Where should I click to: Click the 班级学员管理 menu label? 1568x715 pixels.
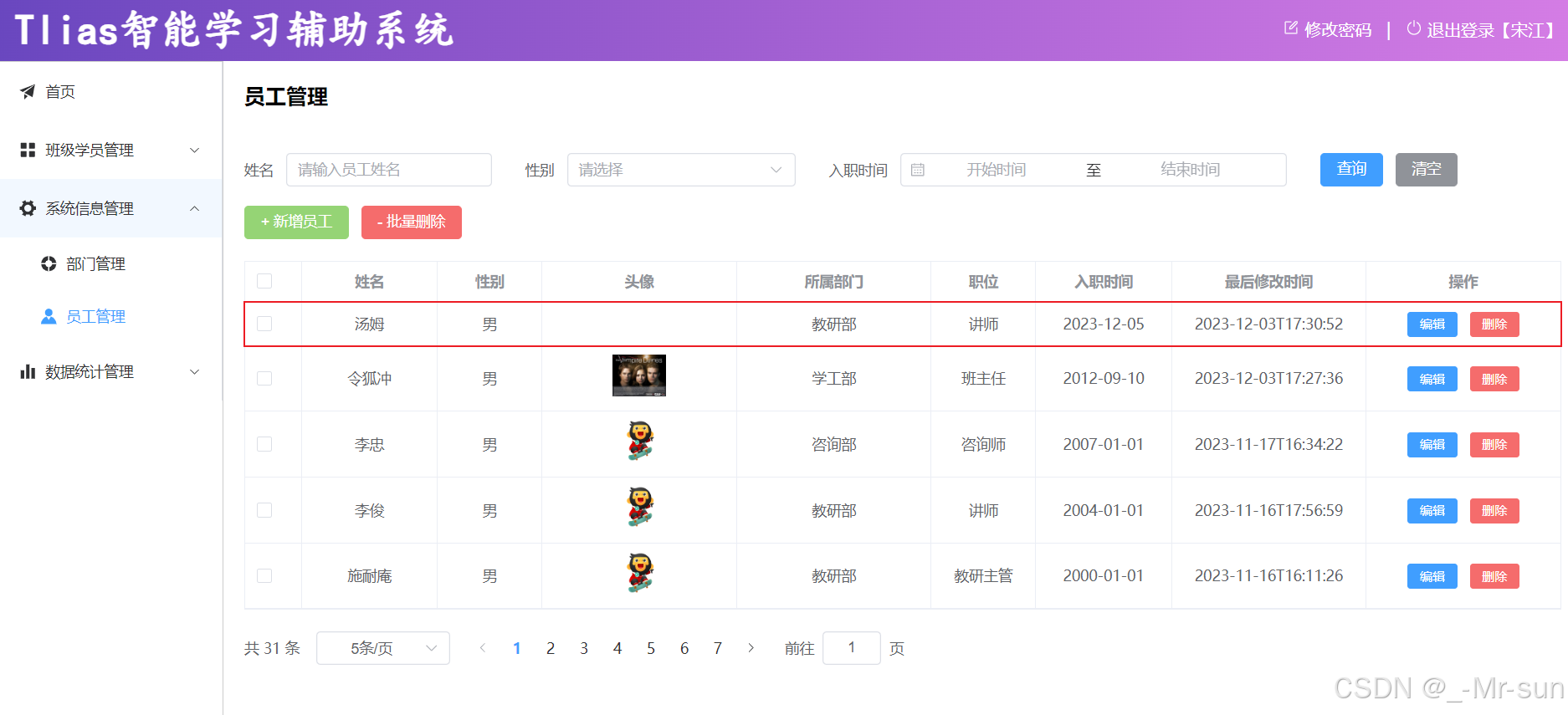(x=90, y=150)
